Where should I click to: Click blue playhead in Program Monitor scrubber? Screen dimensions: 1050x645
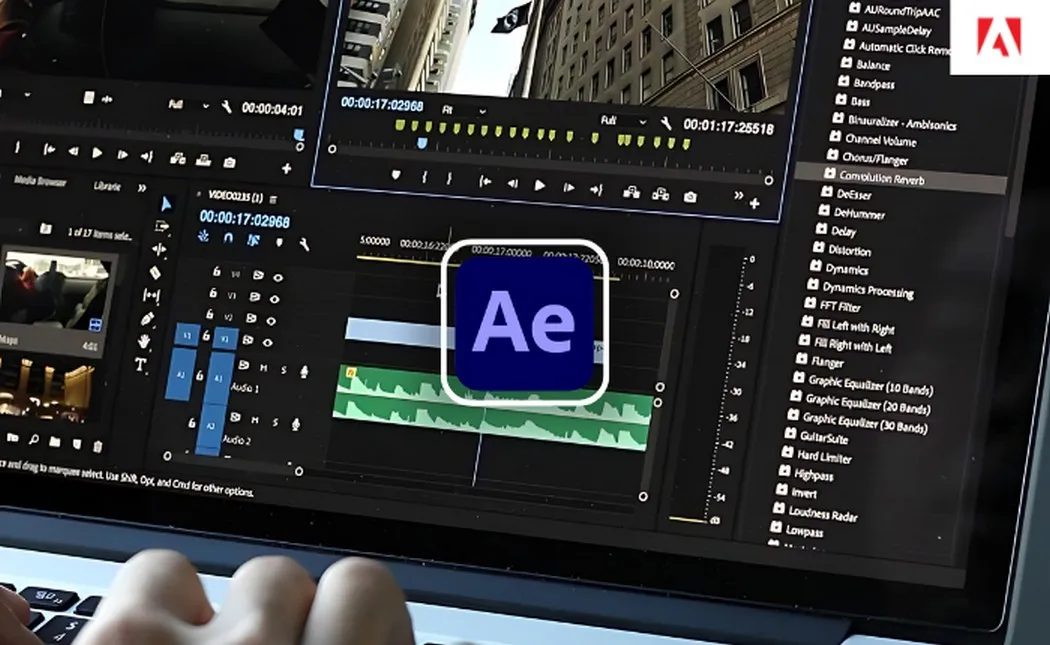pos(422,143)
